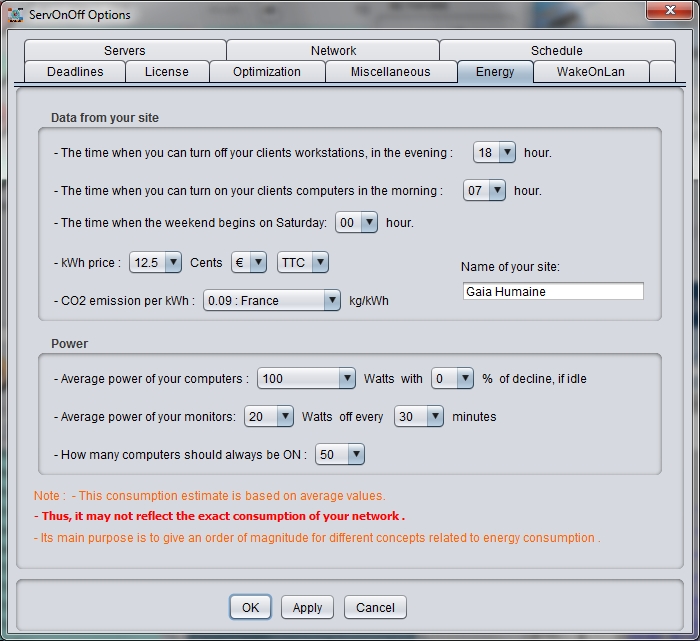Open the always-ON computers count dropdown

tap(339, 454)
